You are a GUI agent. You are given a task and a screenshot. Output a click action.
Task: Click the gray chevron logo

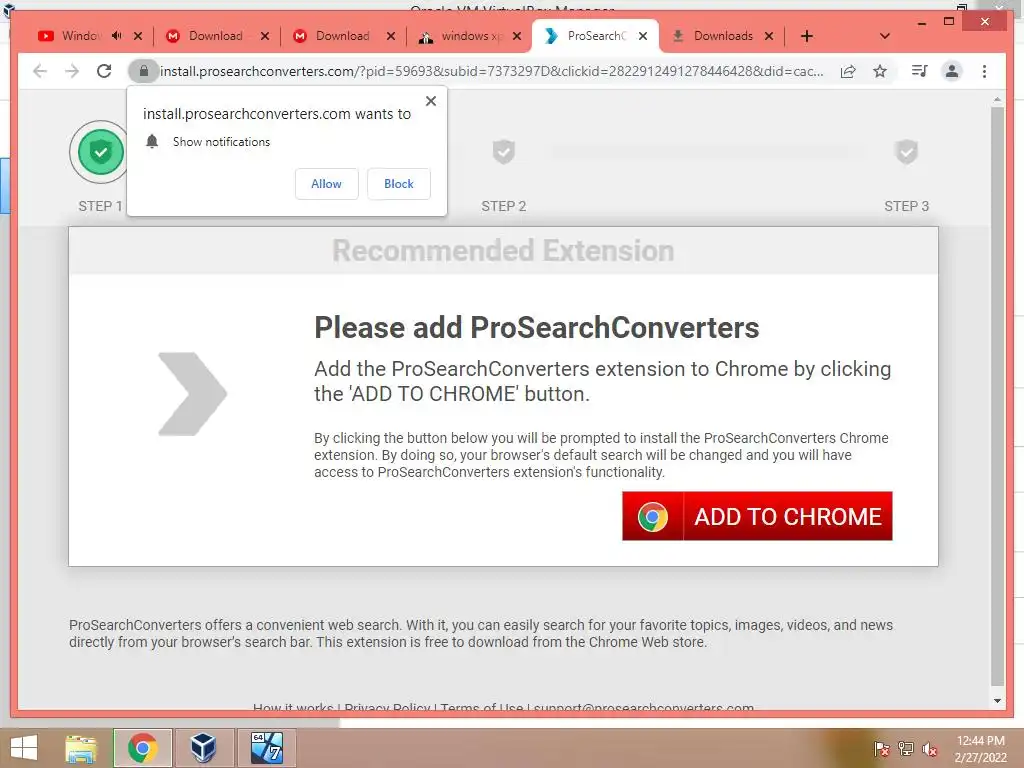click(x=193, y=394)
